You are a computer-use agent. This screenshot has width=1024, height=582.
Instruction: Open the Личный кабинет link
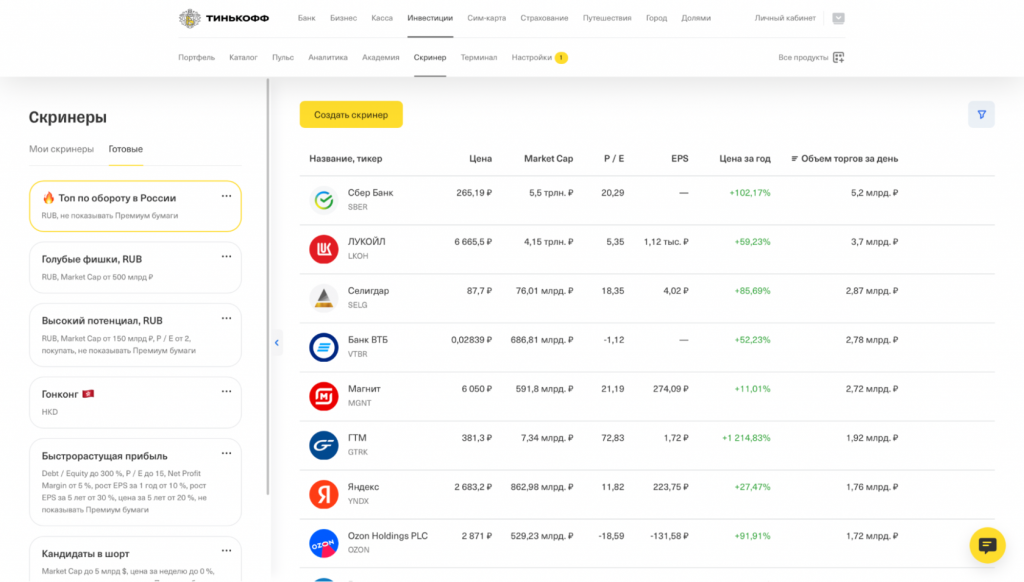(x=784, y=18)
